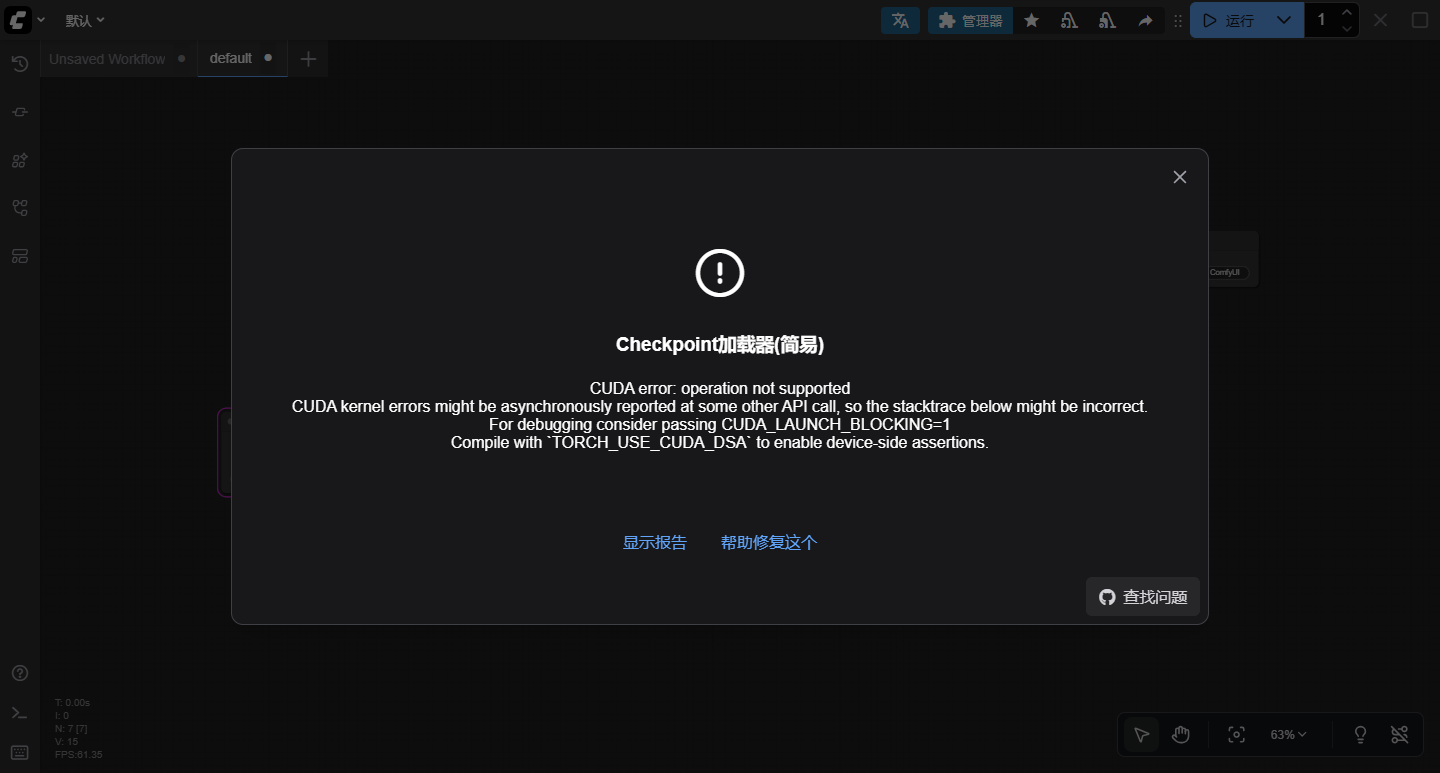Image resolution: width=1440 pixels, height=773 pixels.
Task: Open the 默认 workflow dropdown
Action: point(85,19)
